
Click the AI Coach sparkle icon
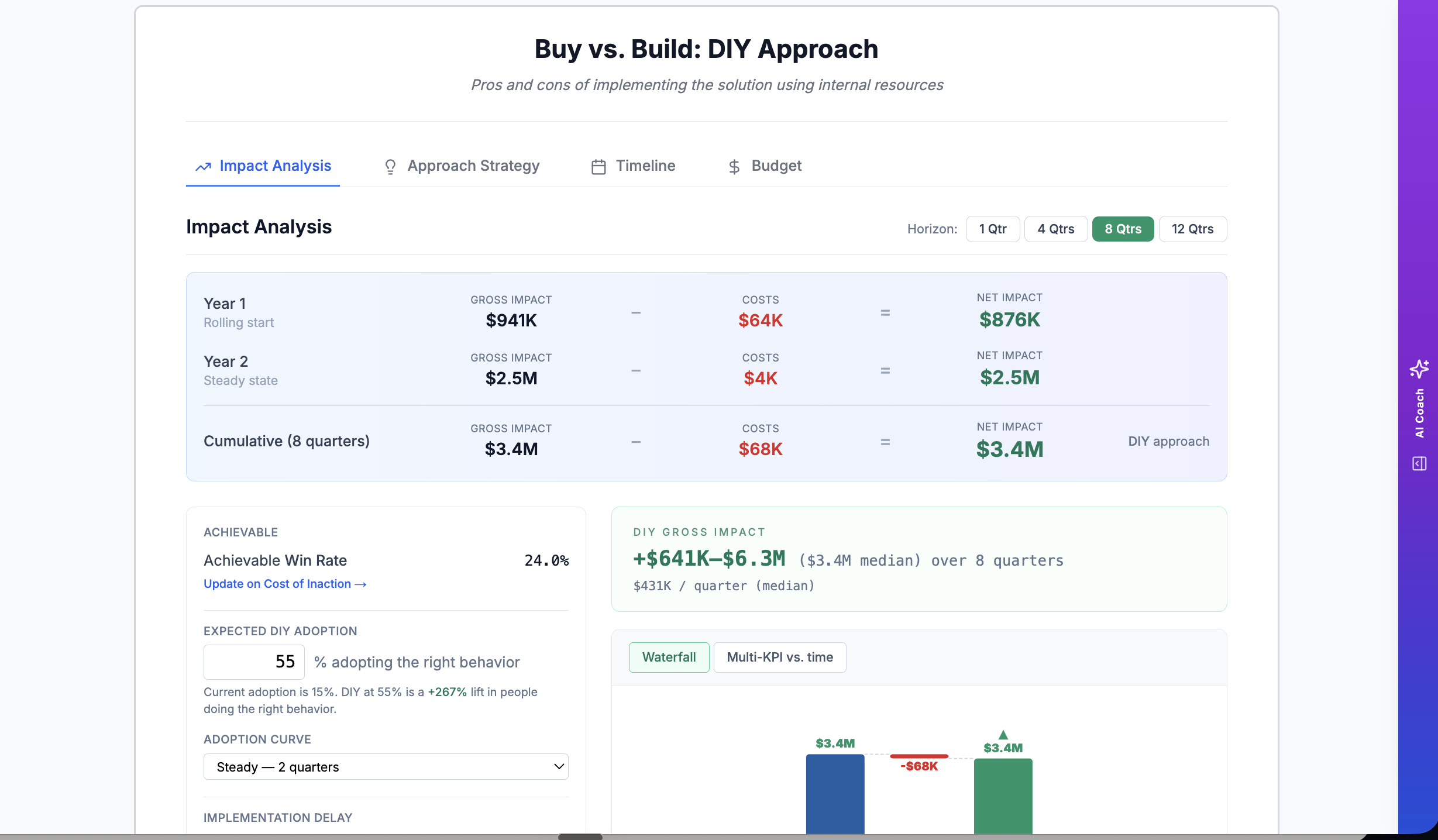coord(1419,369)
